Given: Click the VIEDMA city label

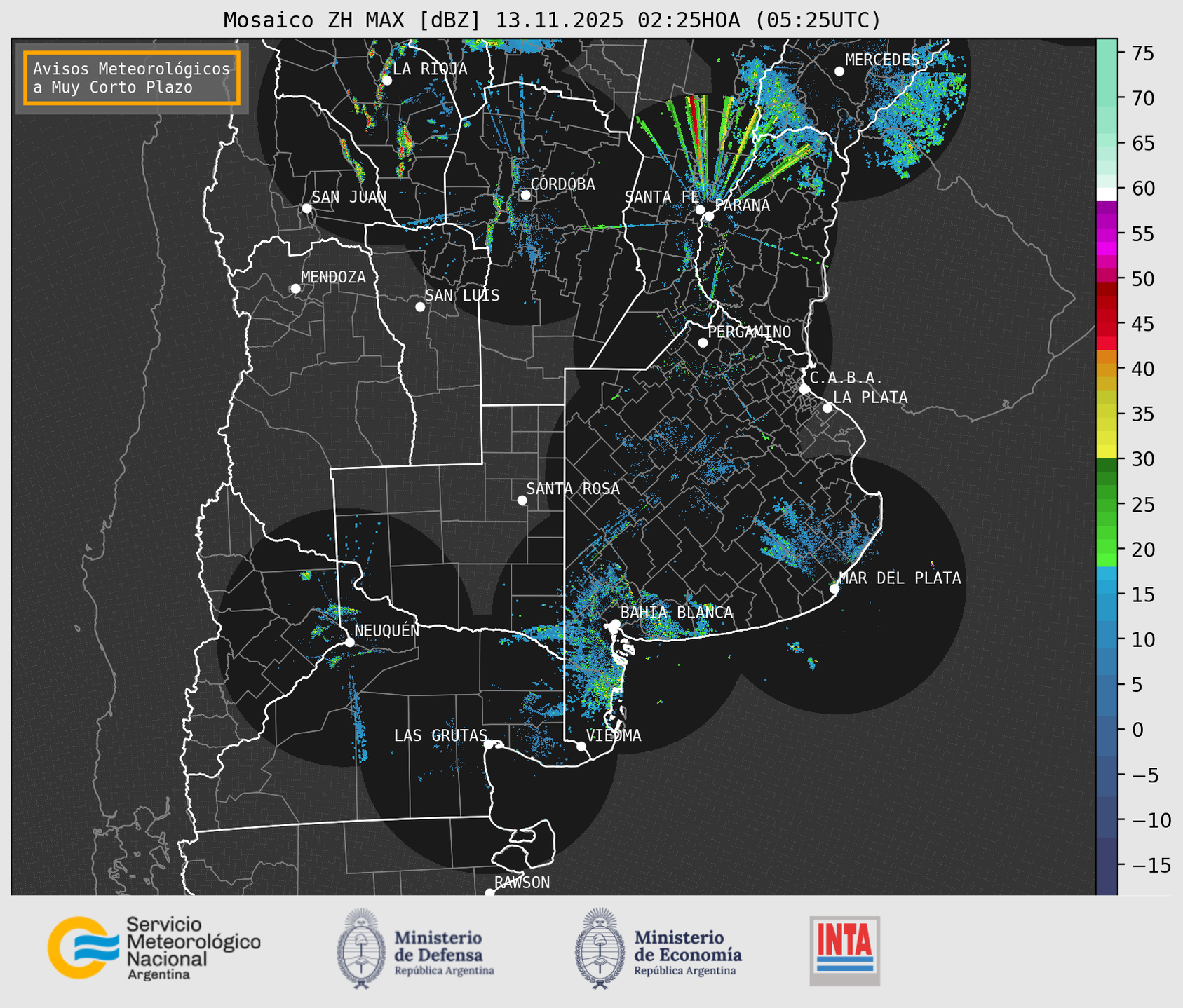Looking at the screenshot, I should (x=614, y=735).
